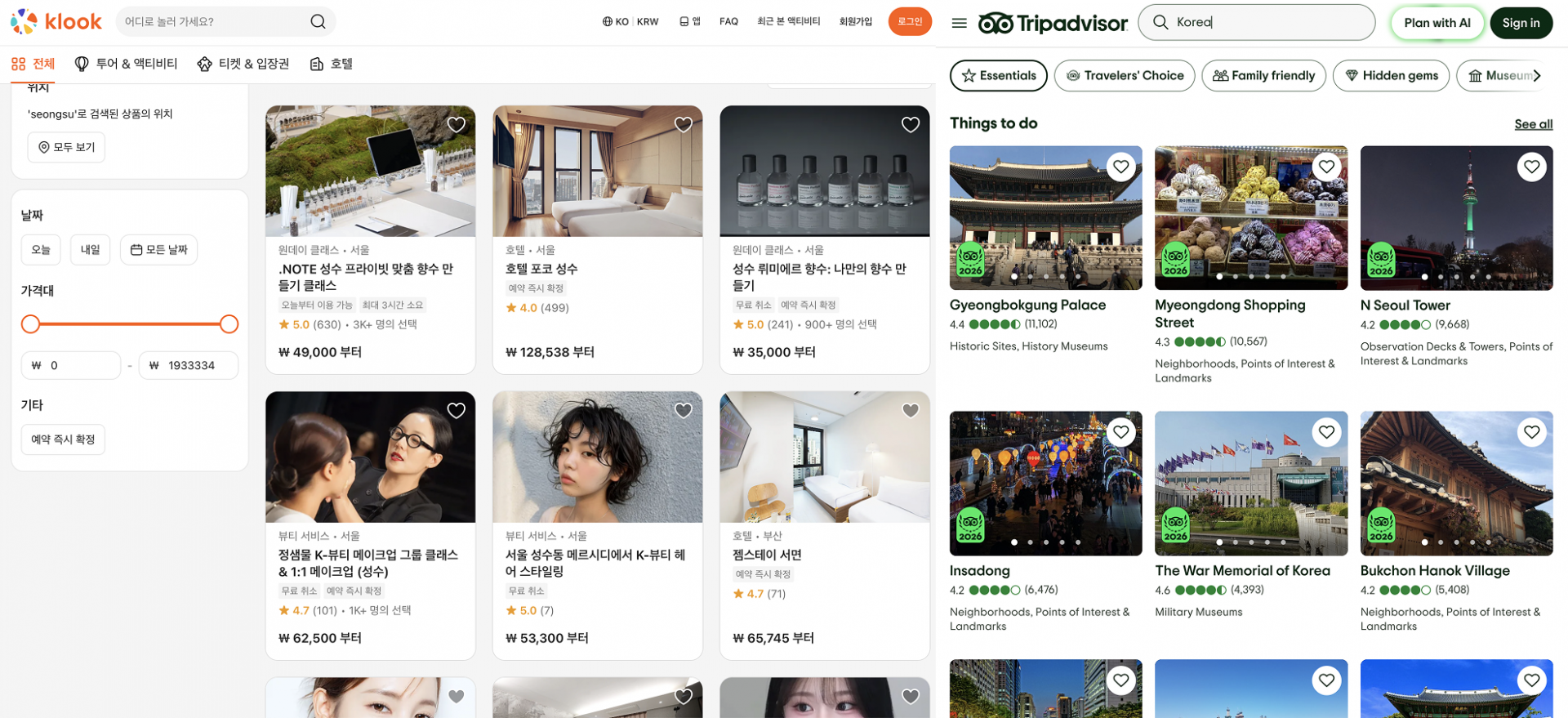Select the Hidden gems filter chip
The width and height of the screenshot is (1568, 718).
pos(1392,76)
